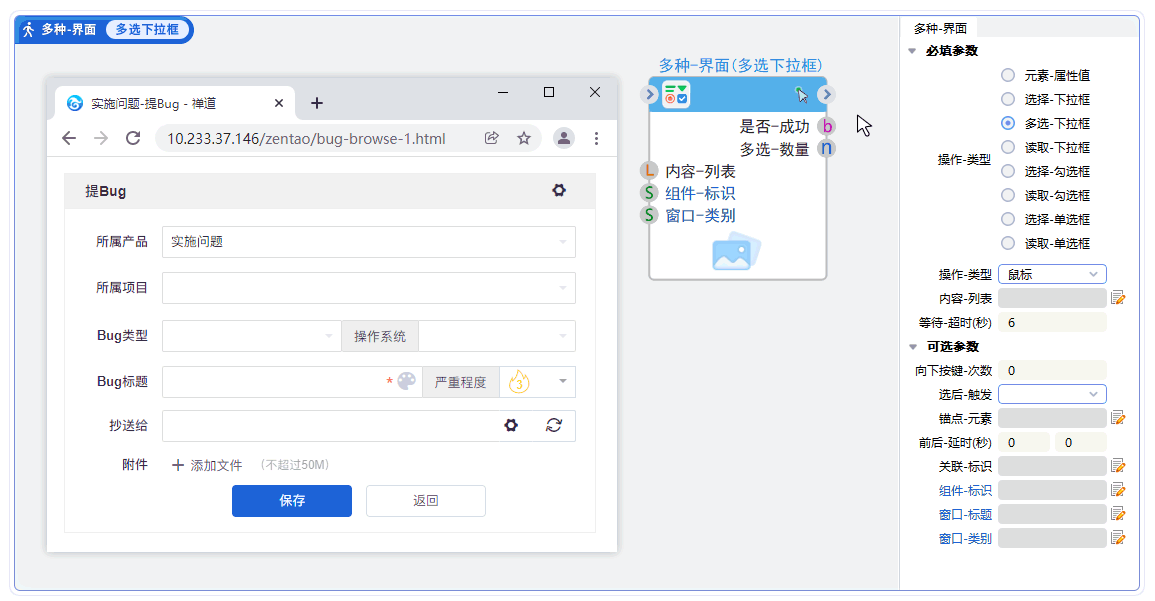Switch to the 多种-界面 properties tab
This screenshot has width=1155, height=601.
point(938,28)
